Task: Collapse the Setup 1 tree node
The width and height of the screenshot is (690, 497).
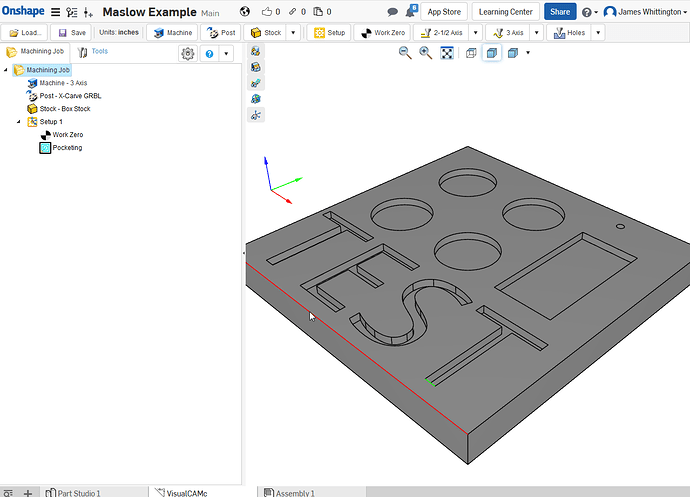Action: pyautogui.click(x=18, y=121)
